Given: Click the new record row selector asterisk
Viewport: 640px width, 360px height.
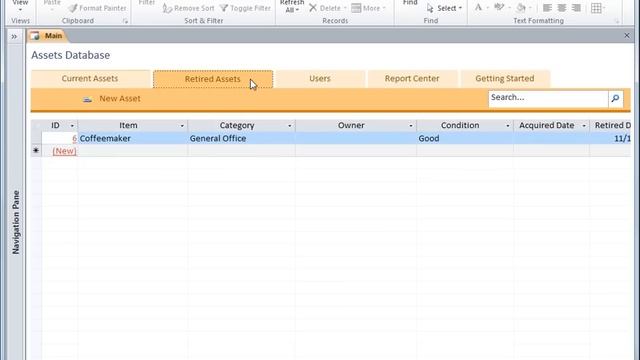Looking at the screenshot, I should pyautogui.click(x=36, y=151).
